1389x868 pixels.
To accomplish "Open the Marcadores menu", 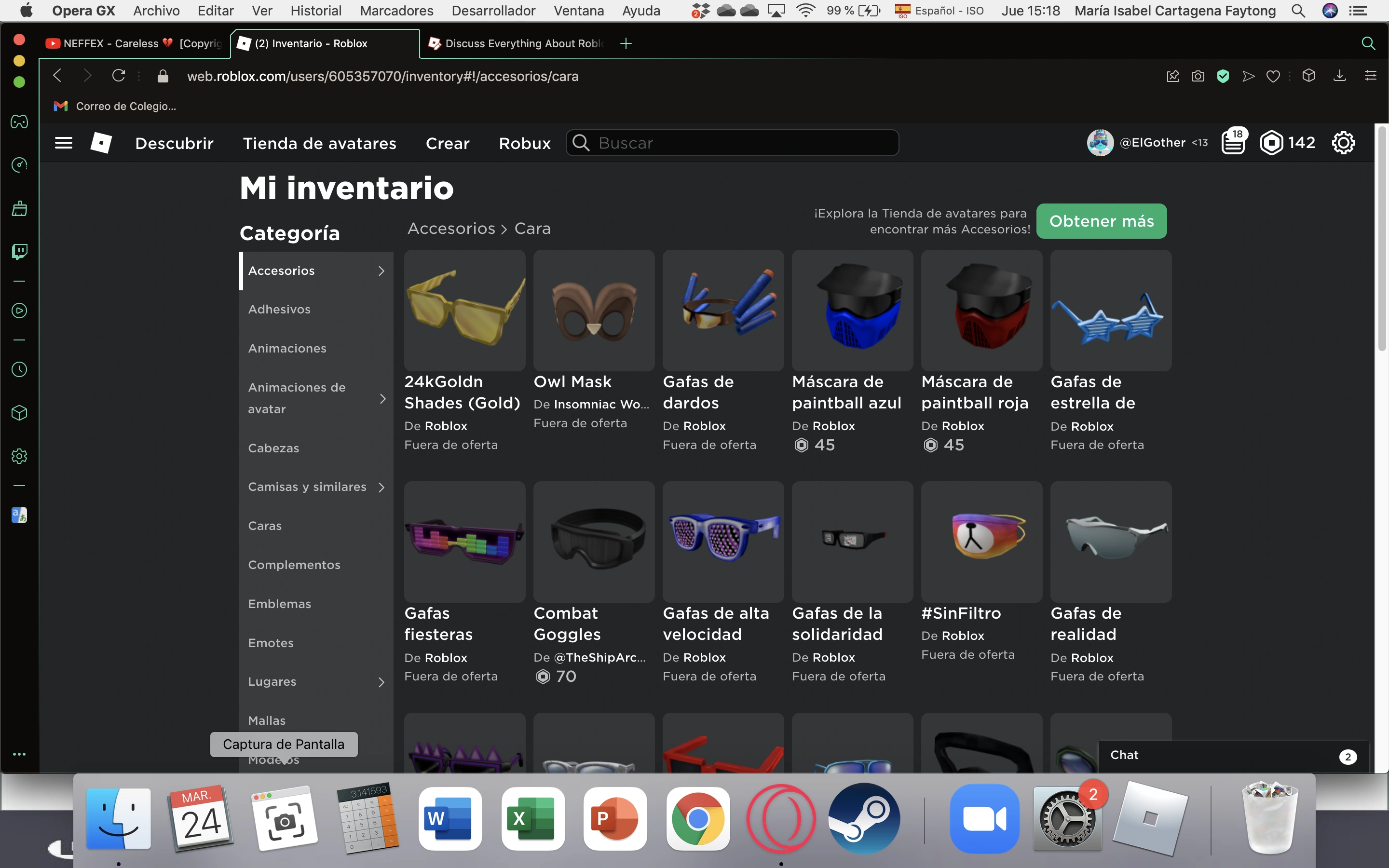I will coord(396,10).
